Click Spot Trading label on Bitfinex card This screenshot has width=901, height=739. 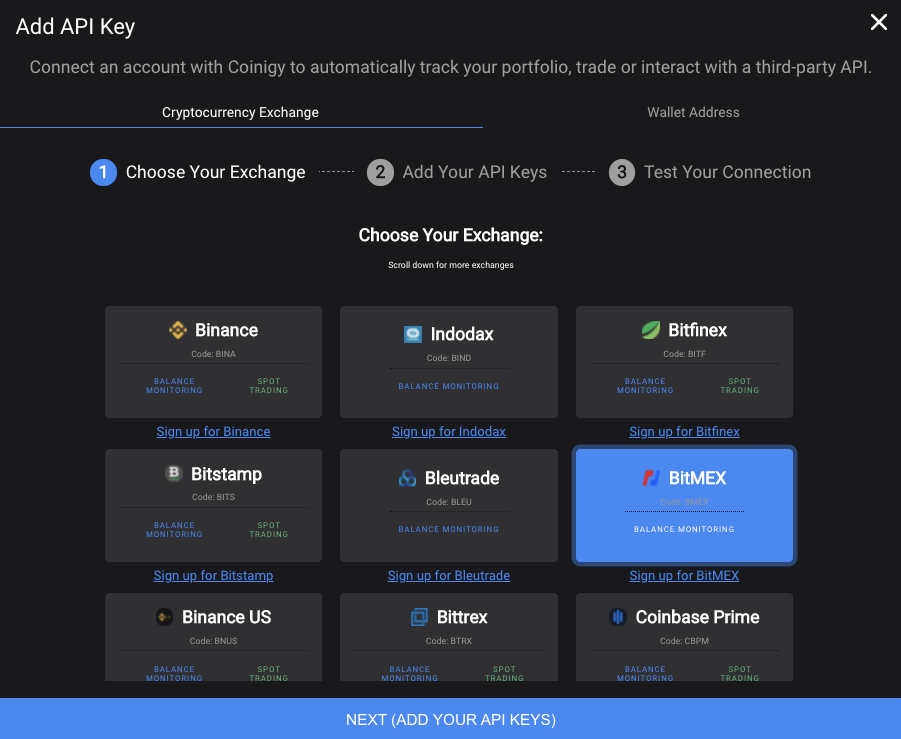[740, 386]
